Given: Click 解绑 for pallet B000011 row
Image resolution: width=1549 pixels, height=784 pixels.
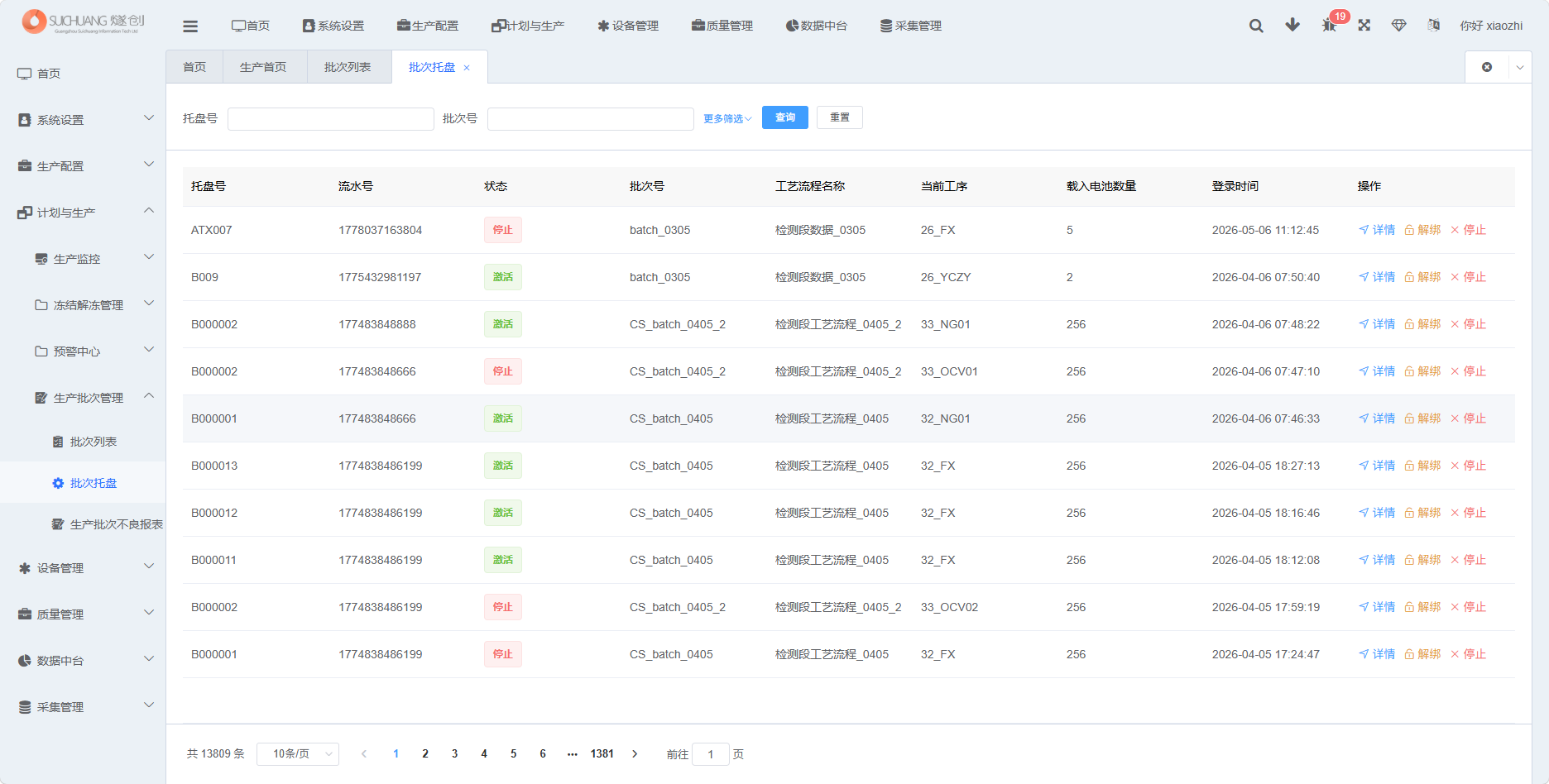Looking at the screenshot, I should tap(1422, 560).
